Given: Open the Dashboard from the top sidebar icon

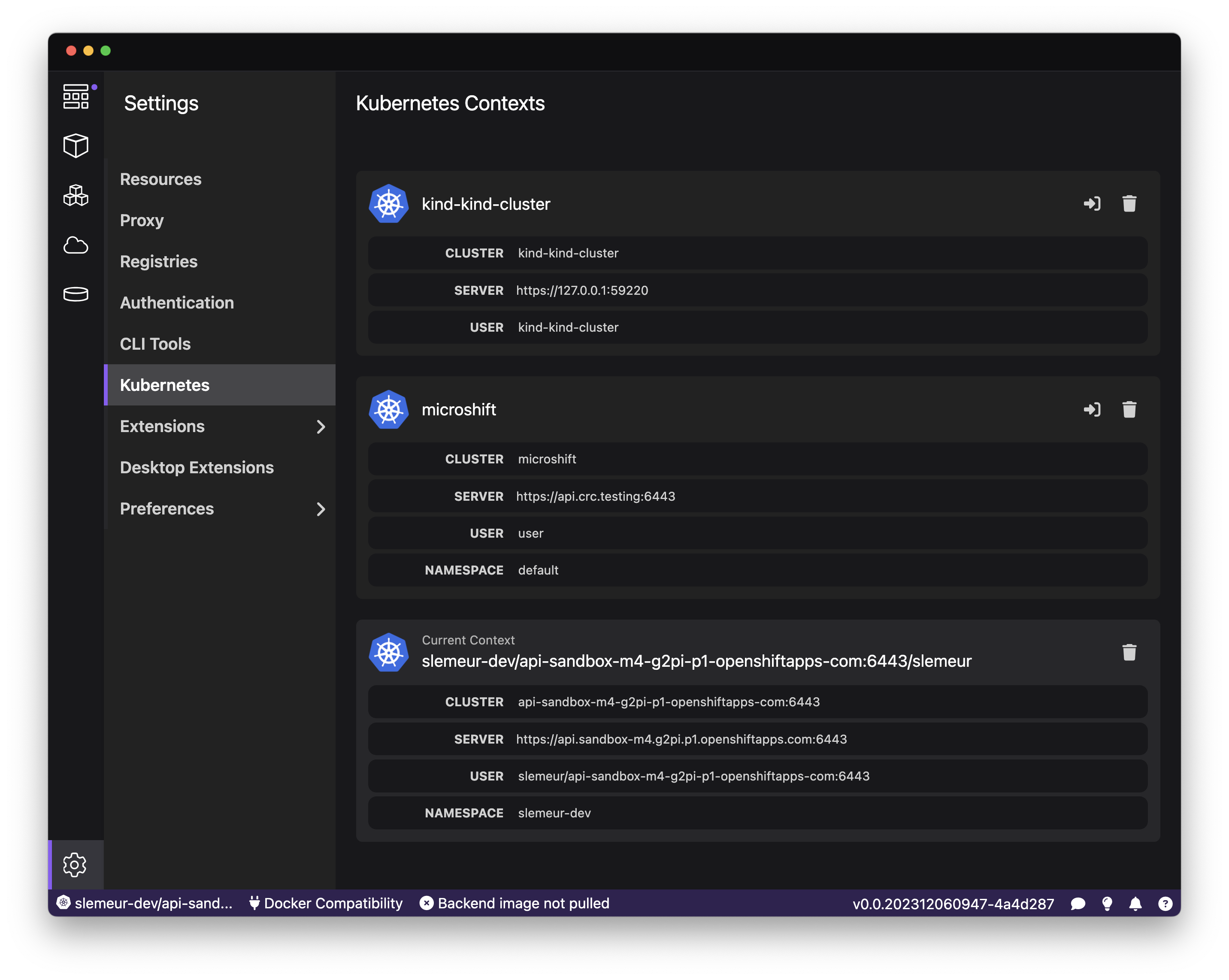Looking at the screenshot, I should coord(76,97).
